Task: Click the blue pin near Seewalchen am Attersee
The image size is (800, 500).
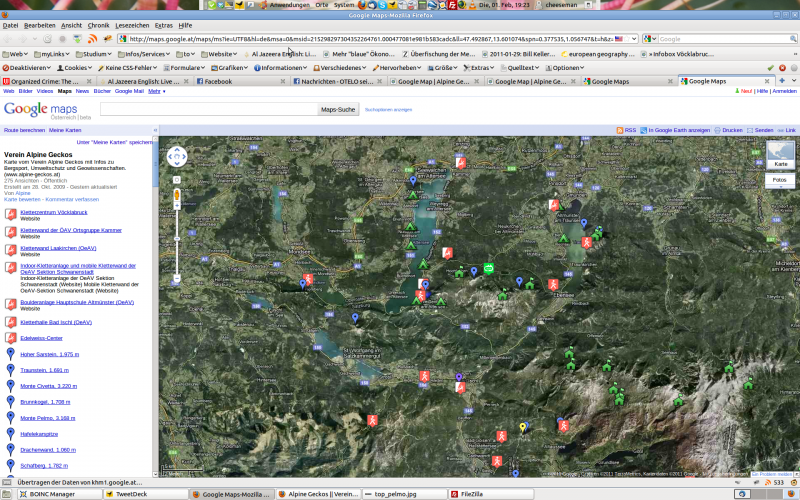Action: 413,181
